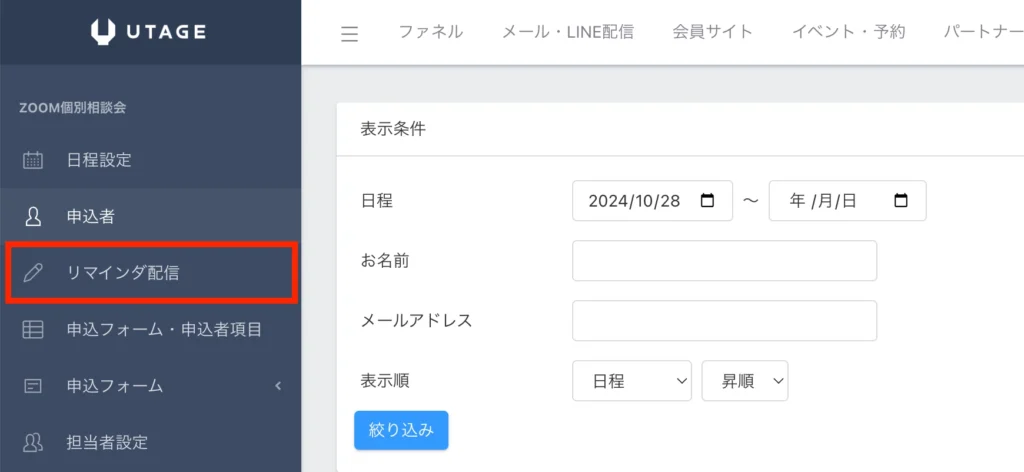Click the start date field 2024/10/28

tap(652, 201)
